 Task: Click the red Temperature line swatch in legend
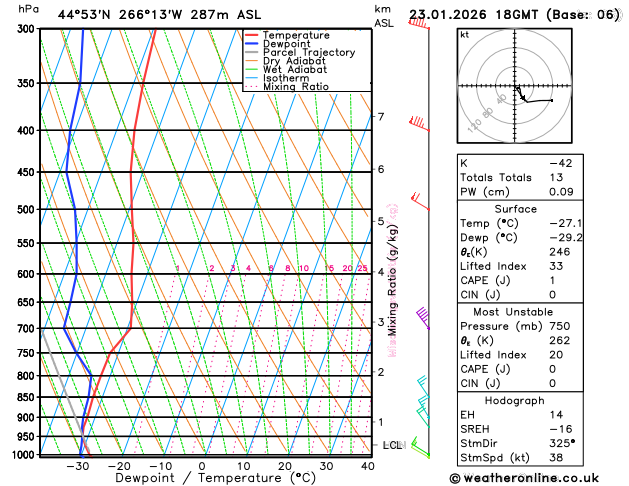pyautogui.click(x=251, y=35)
